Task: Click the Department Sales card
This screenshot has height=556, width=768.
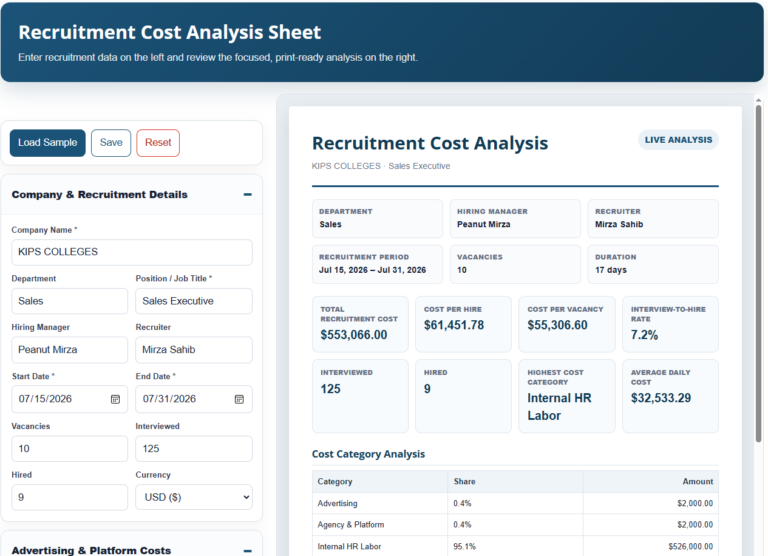Action: pyautogui.click(x=377, y=218)
